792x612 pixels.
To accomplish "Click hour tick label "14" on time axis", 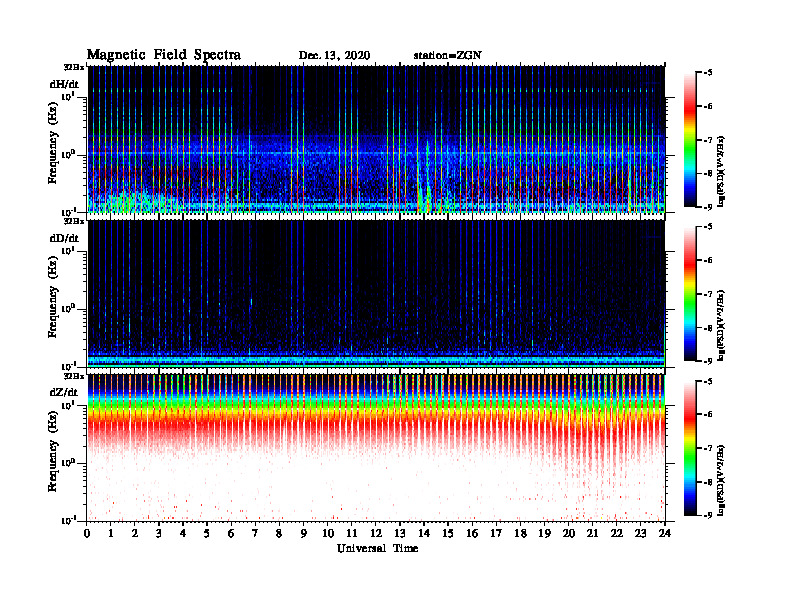I will click(424, 534).
